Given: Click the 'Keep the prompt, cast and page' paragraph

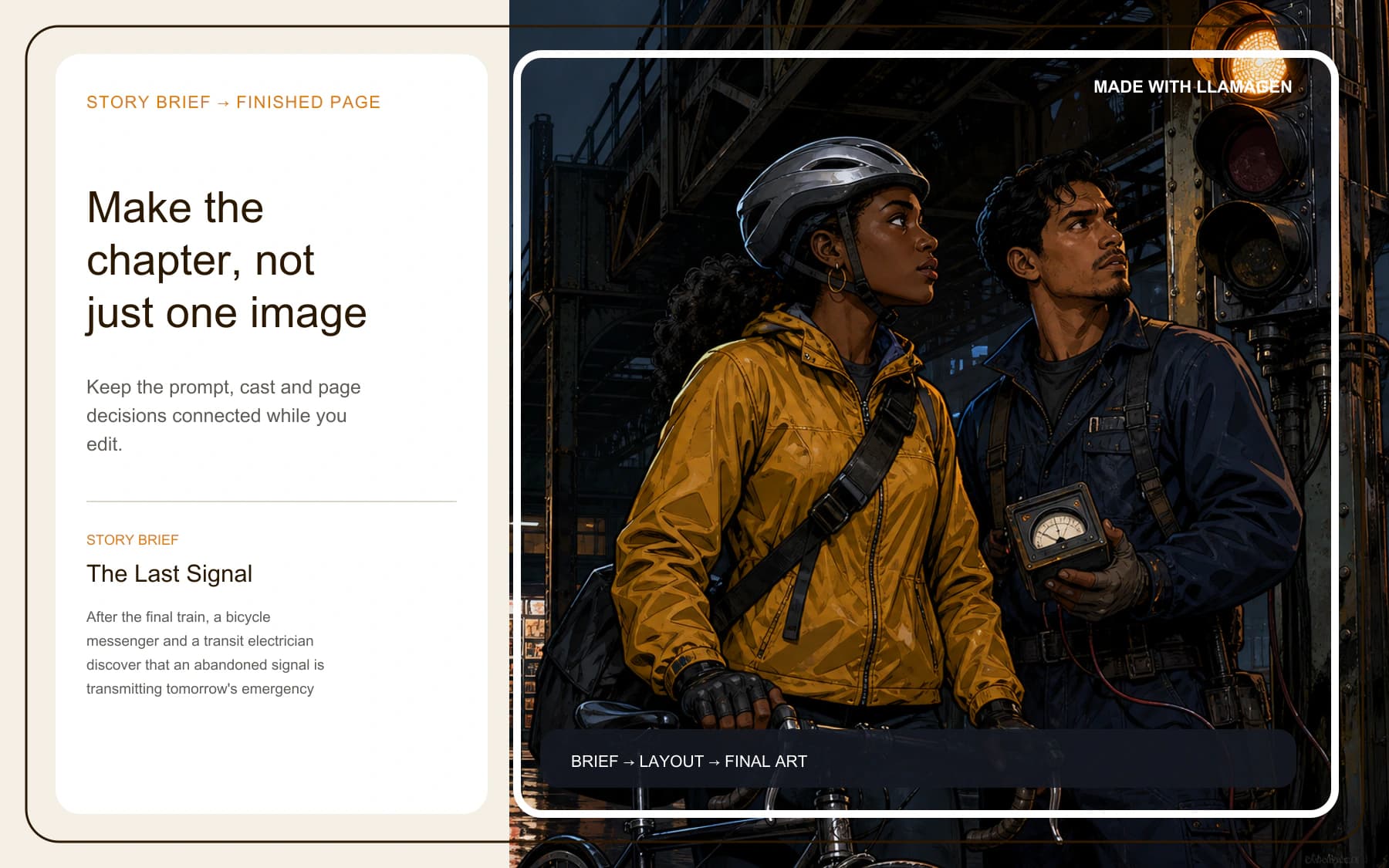Looking at the screenshot, I should (224, 415).
